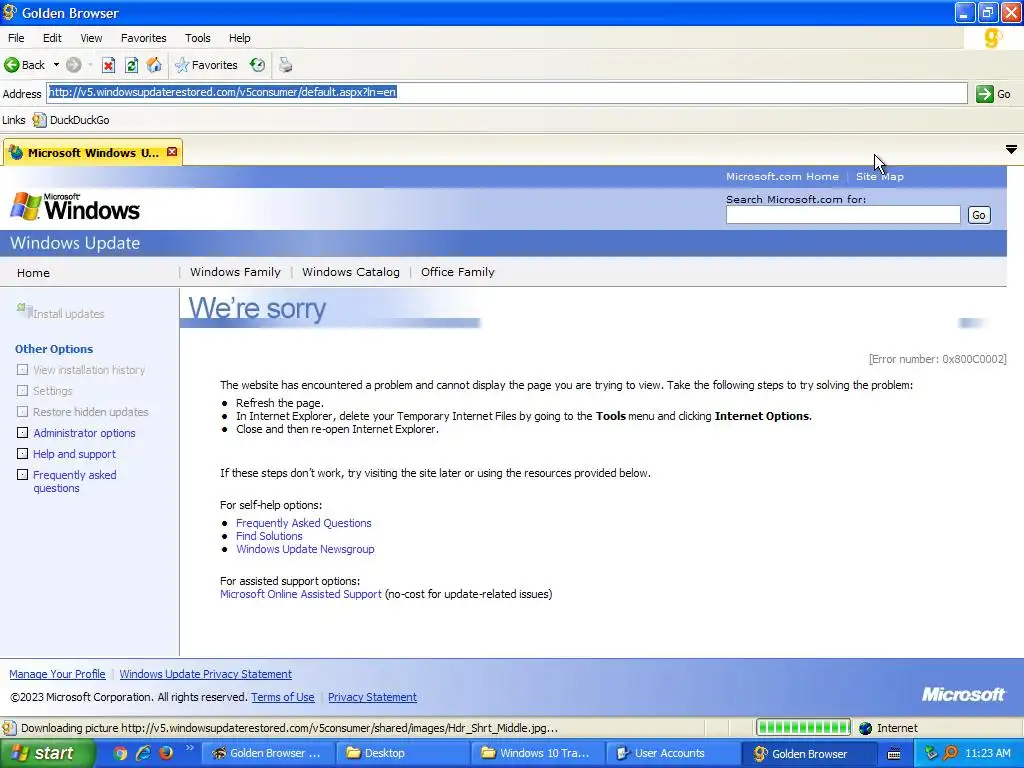Open Microsoft Online Assisted Support link
The image size is (1024, 768).
point(300,594)
